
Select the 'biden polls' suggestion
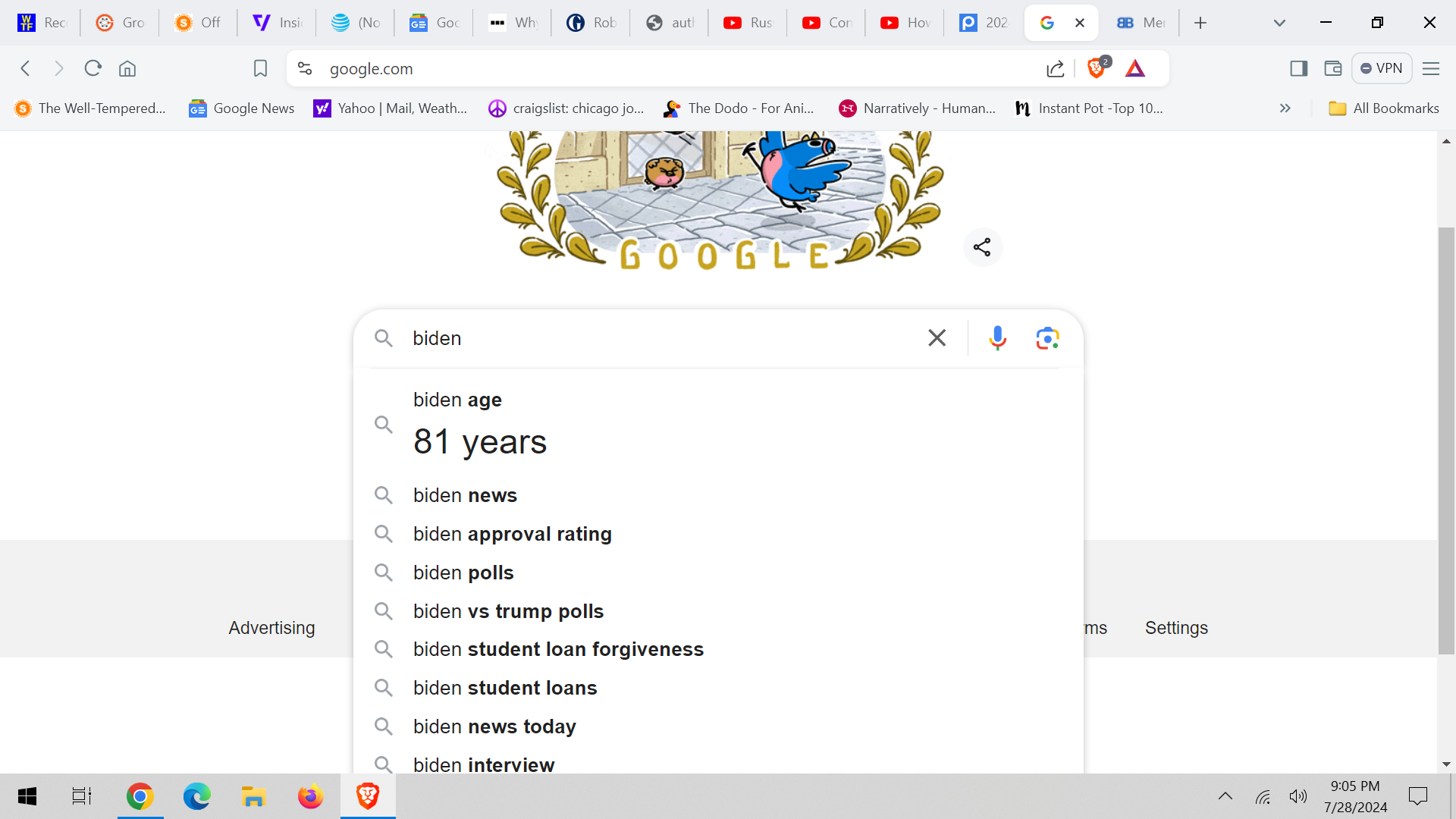[x=718, y=573]
